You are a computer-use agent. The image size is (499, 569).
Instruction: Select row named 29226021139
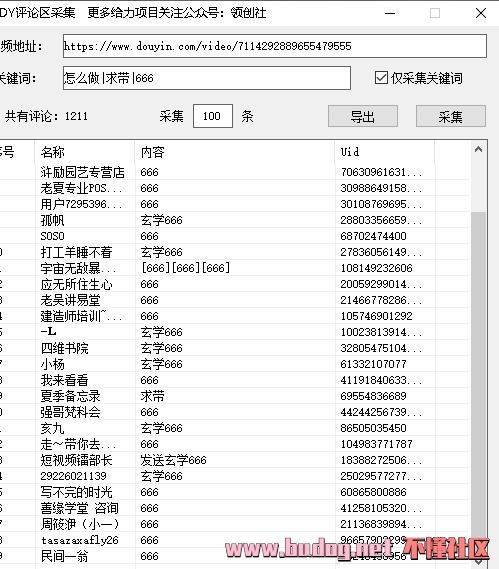point(234,476)
